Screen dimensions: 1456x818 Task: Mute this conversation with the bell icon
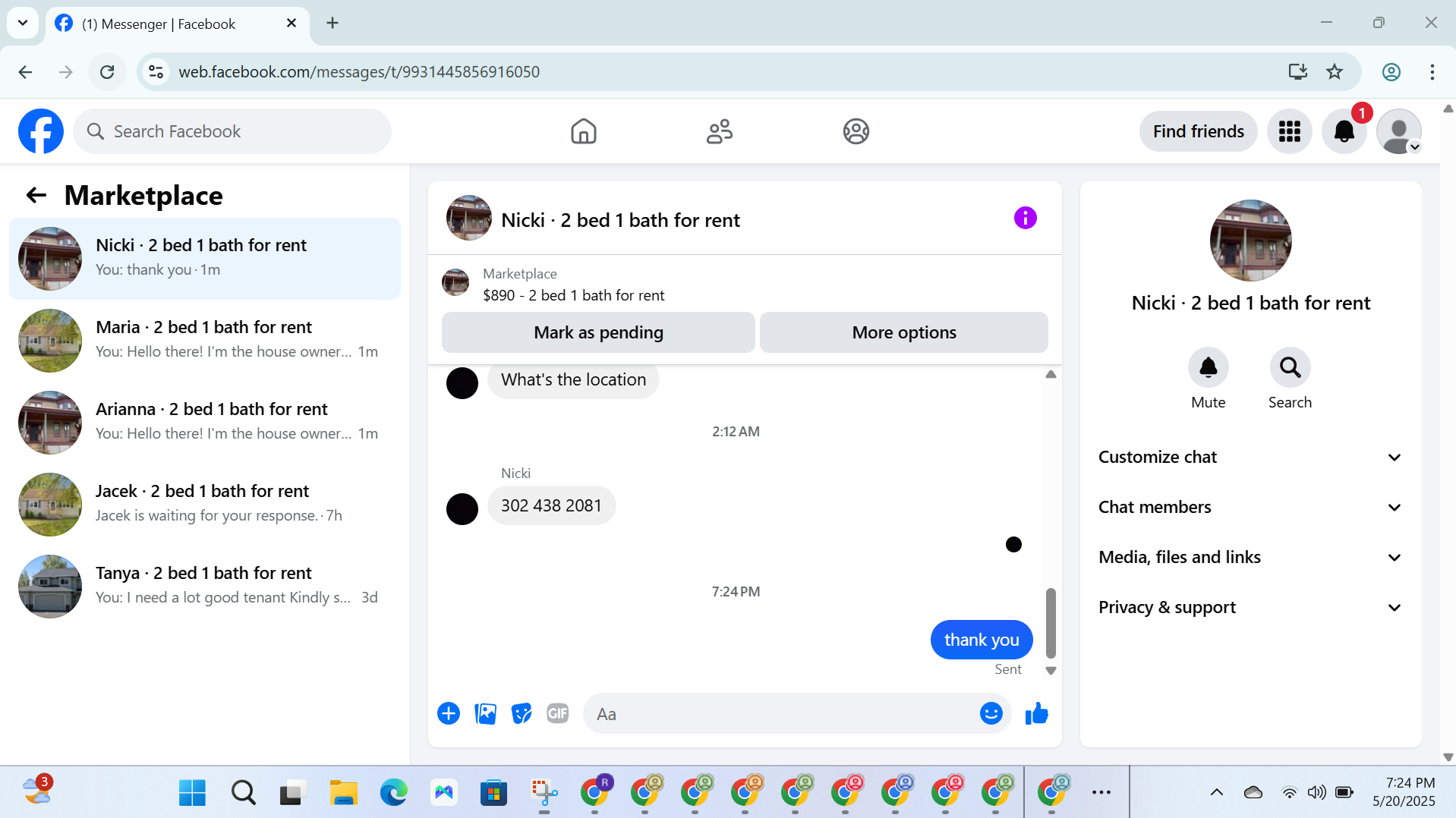point(1208,368)
